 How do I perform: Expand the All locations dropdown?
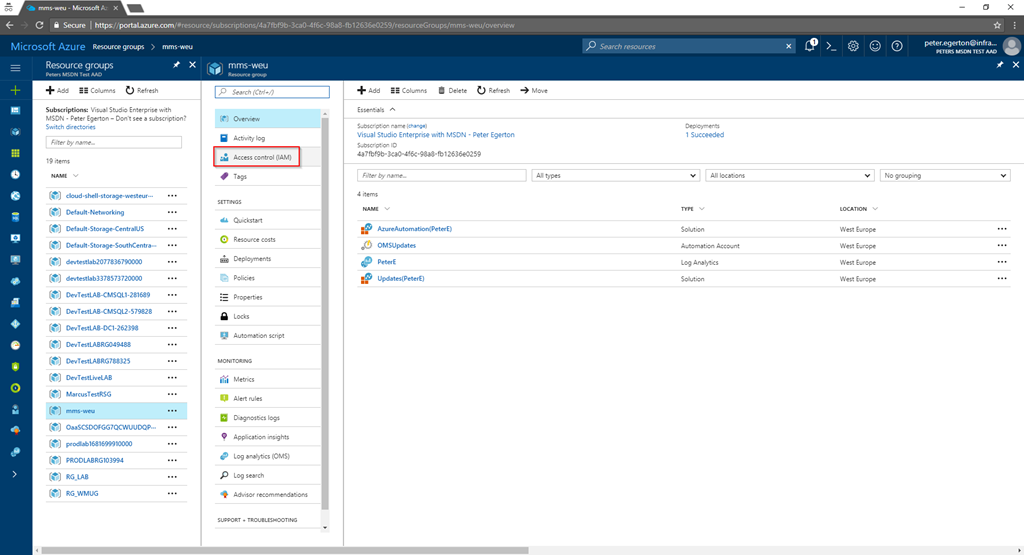tap(790, 175)
